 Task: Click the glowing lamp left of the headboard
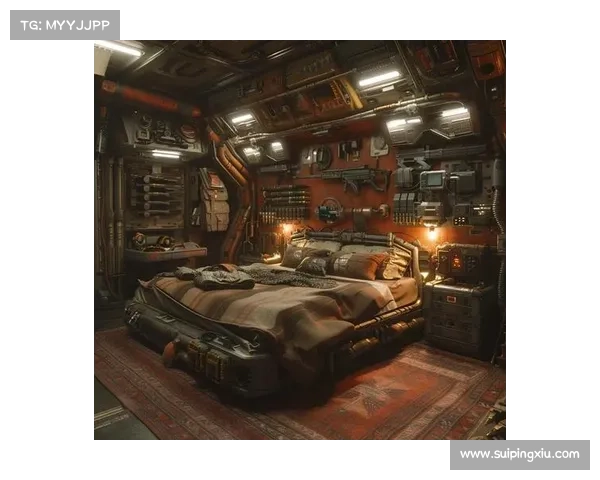[285, 229]
